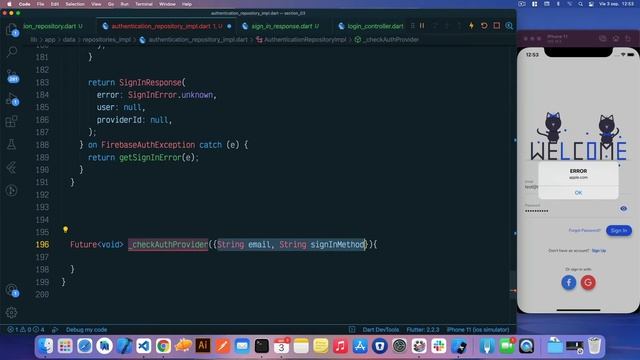Expand repositories_impl breadcrumb folder

(107, 40)
